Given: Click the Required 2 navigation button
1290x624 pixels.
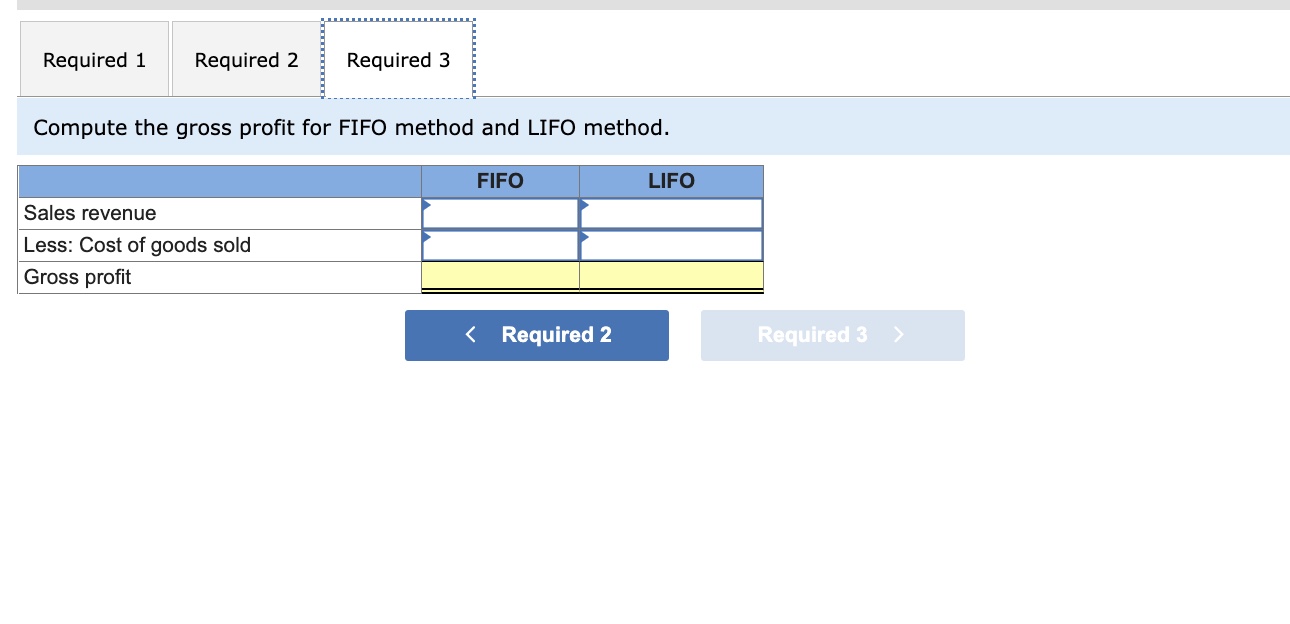Looking at the screenshot, I should pos(536,335).
